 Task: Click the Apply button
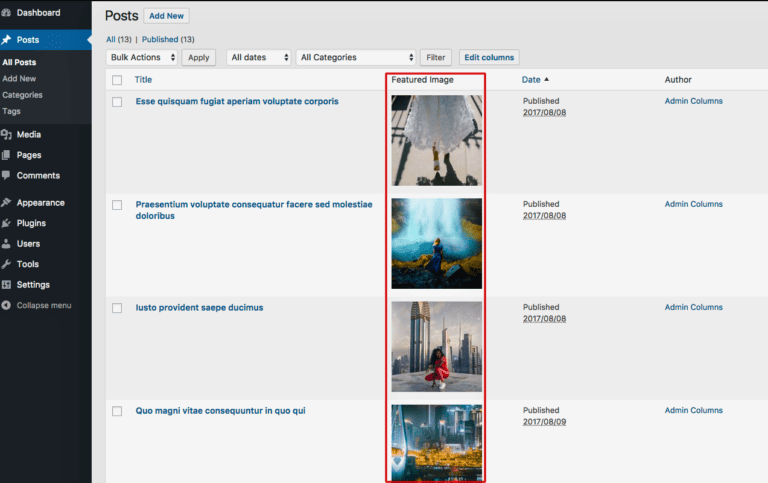tap(198, 57)
